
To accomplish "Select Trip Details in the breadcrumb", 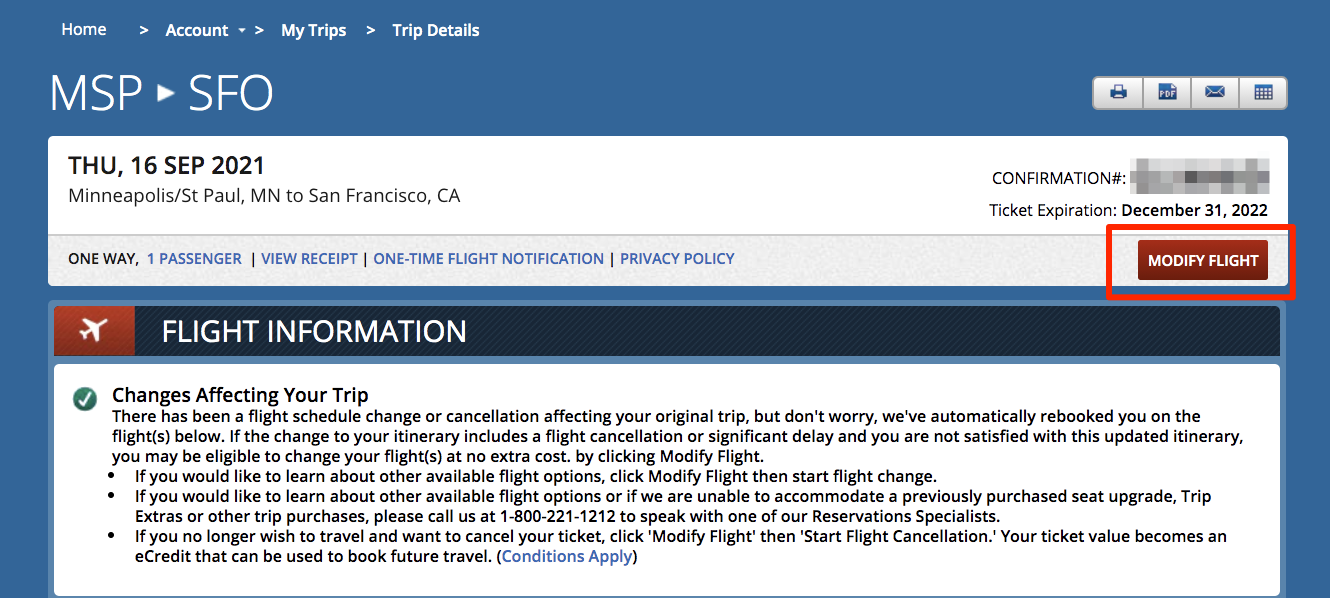I will tap(435, 30).
